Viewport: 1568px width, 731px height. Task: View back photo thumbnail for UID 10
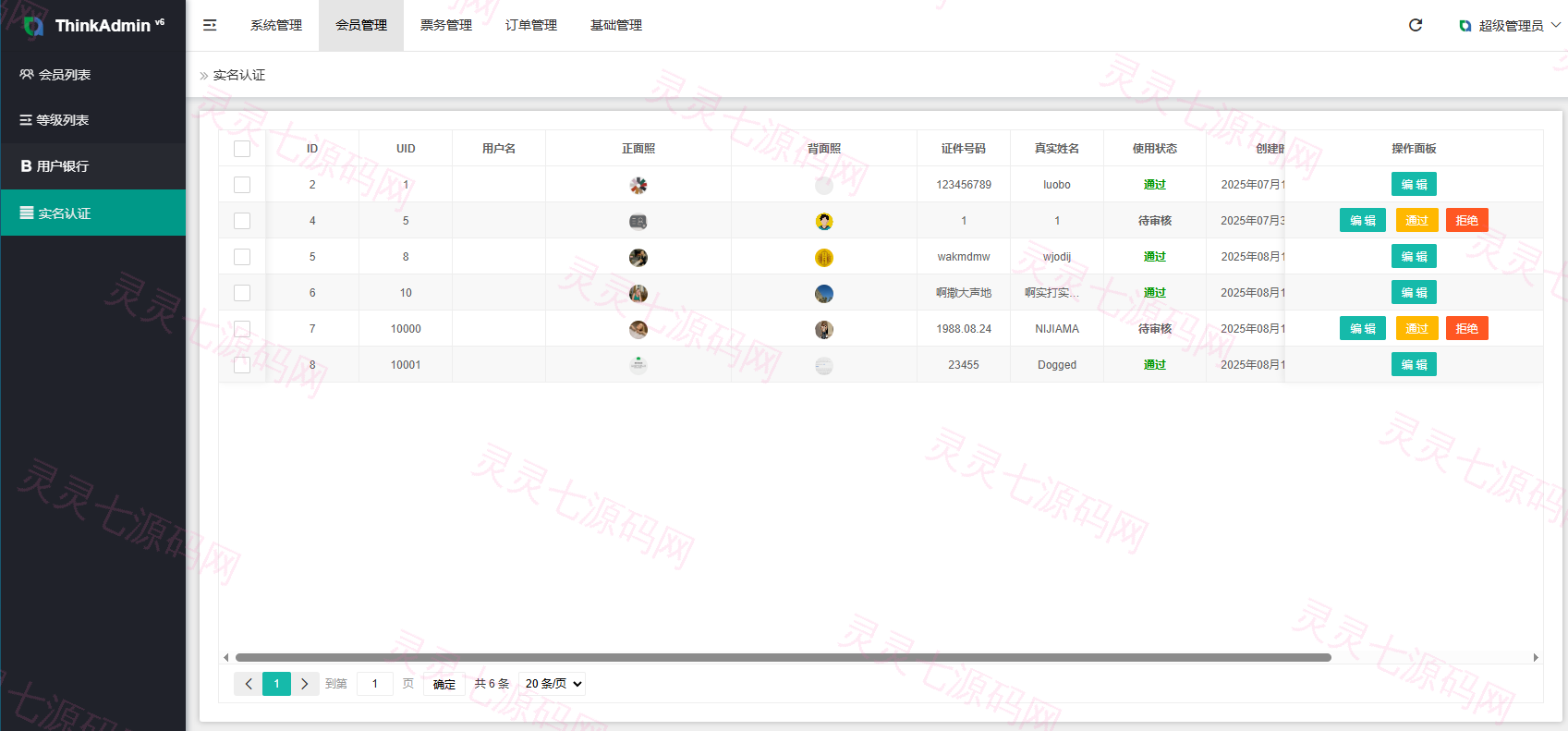[x=824, y=293]
